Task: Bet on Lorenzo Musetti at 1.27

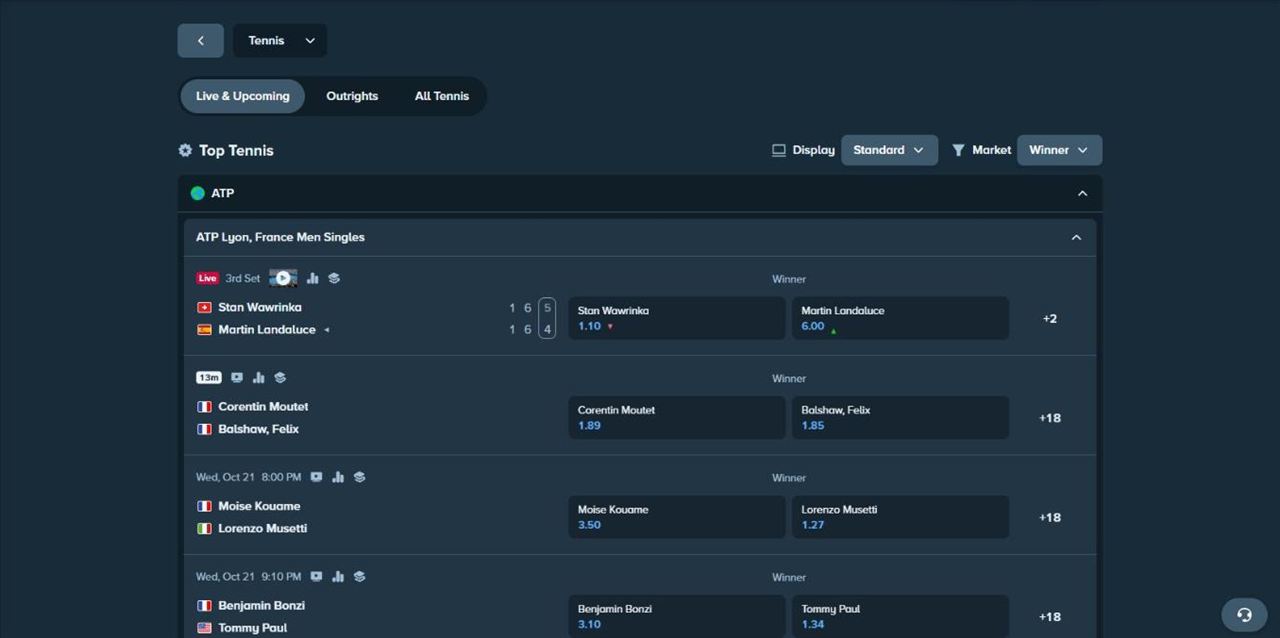Action: (900, 517)
